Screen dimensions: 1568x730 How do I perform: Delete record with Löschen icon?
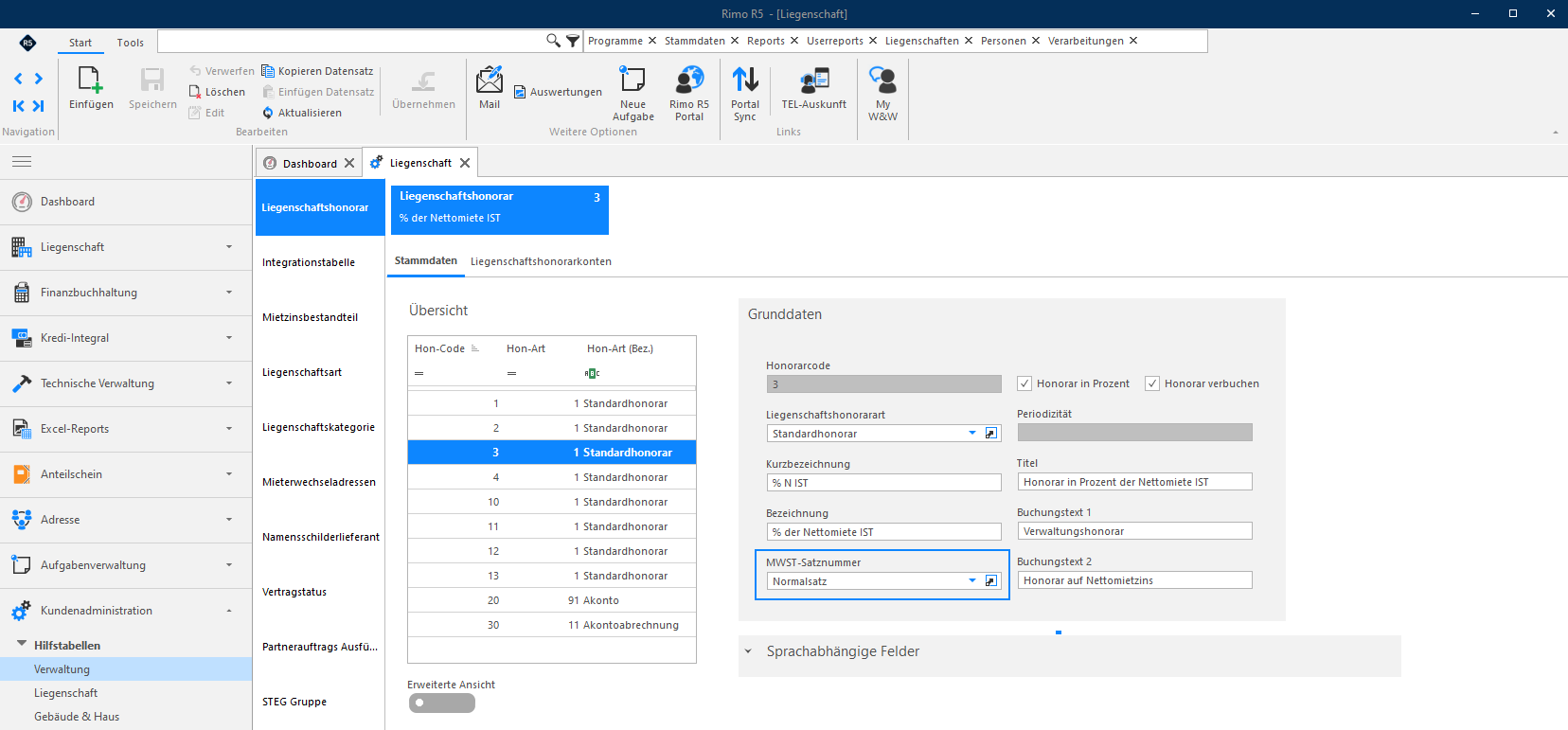(195, 92)
